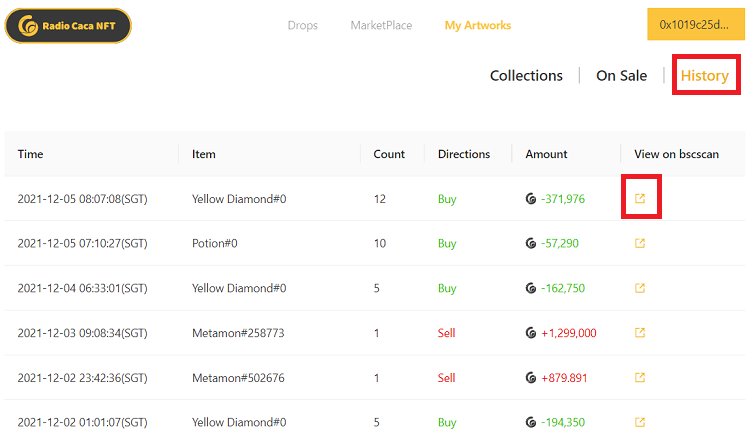The height and width of the screenshot is (440, 755).
Task: Open bscscan link for Potion#0 transaction
Action: click(x=640, y=243)
